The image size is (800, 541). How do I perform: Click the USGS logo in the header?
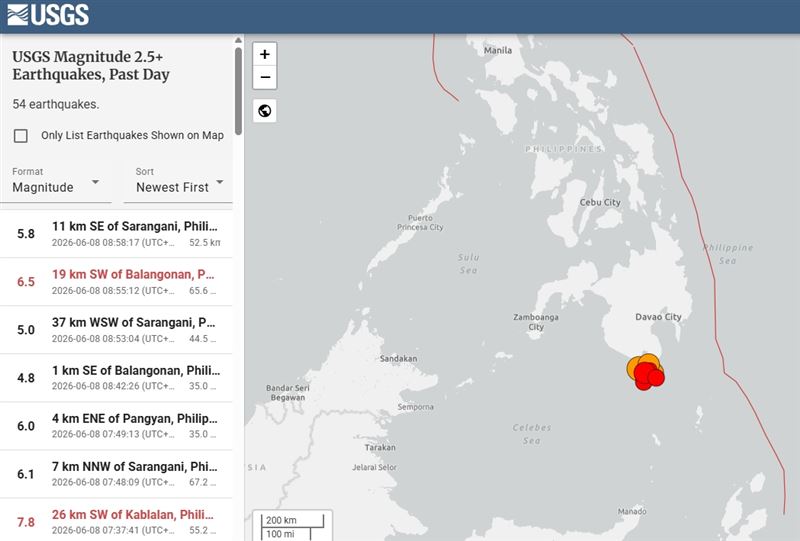[48, 15]
